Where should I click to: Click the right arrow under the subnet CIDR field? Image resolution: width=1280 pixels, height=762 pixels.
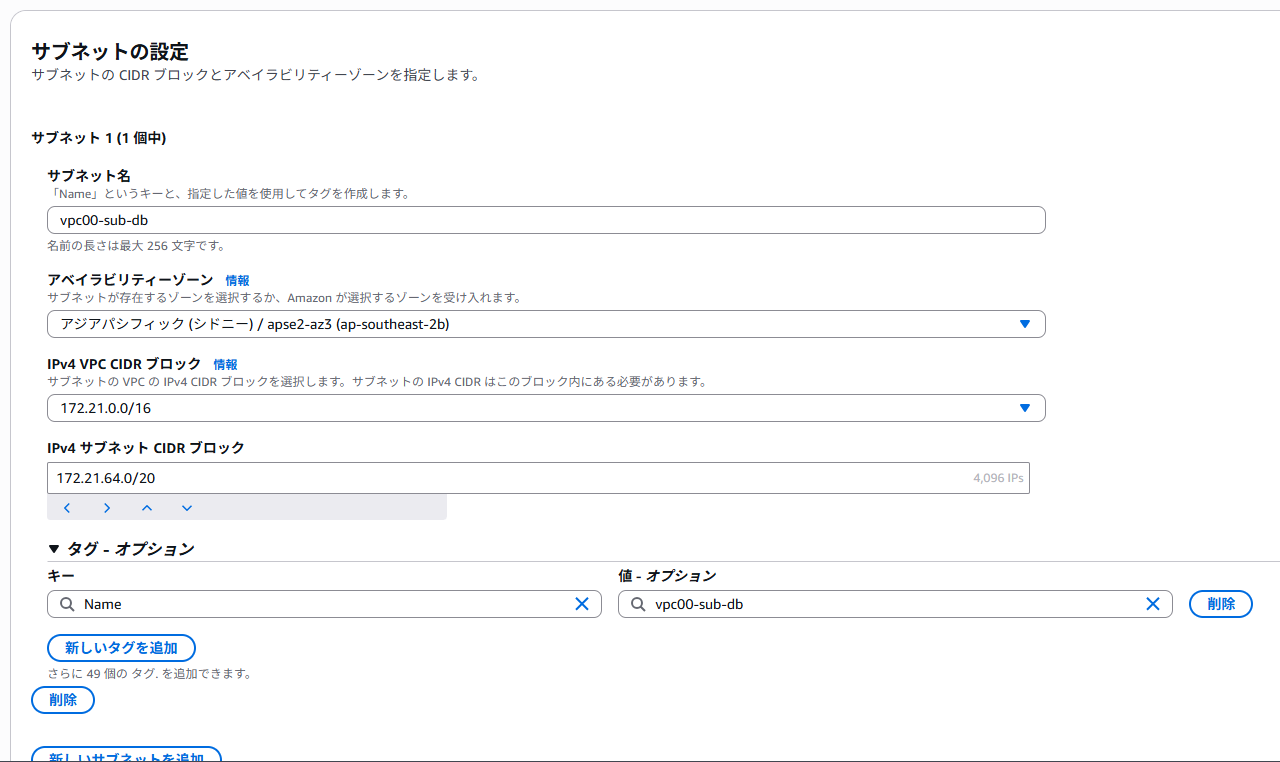point(107,508)
